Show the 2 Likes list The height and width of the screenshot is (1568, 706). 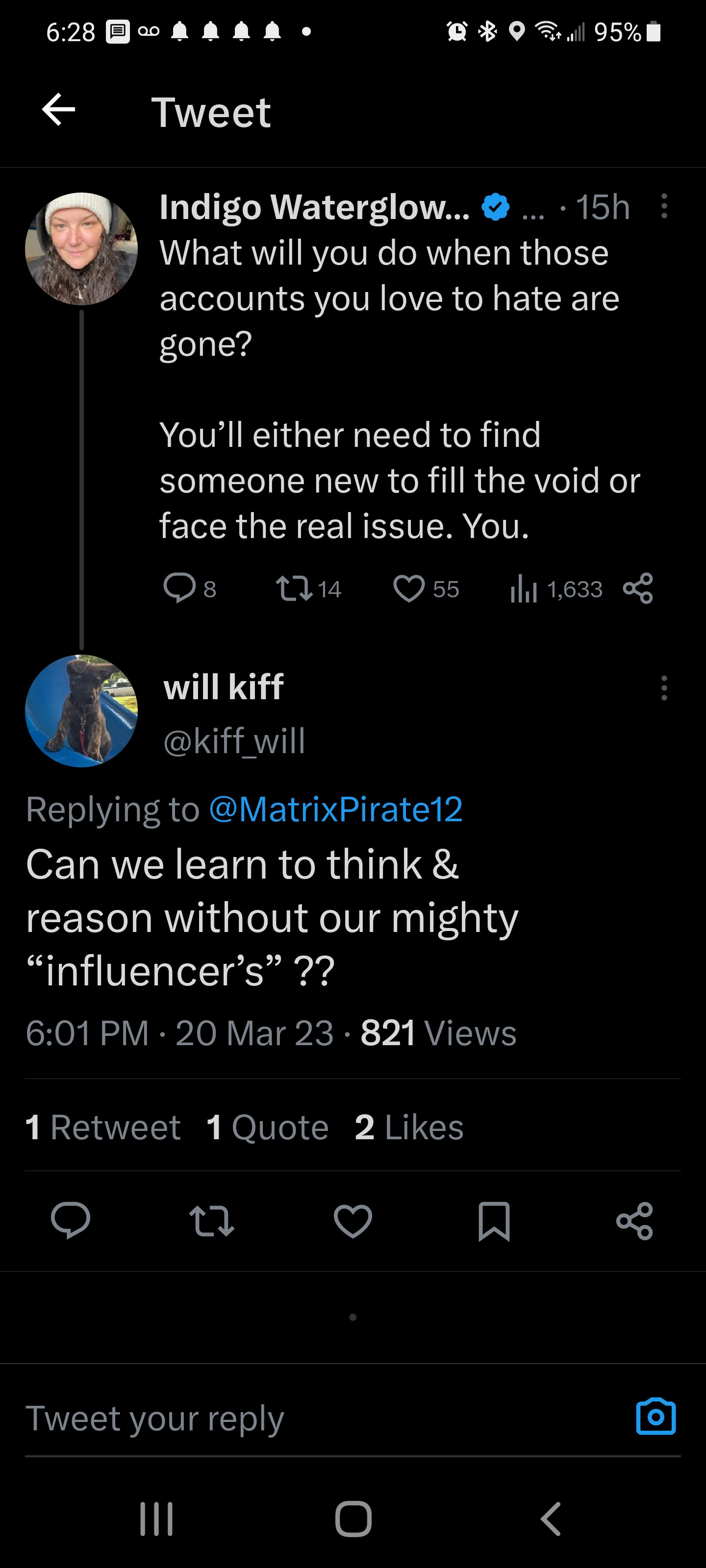[409, 1127]
